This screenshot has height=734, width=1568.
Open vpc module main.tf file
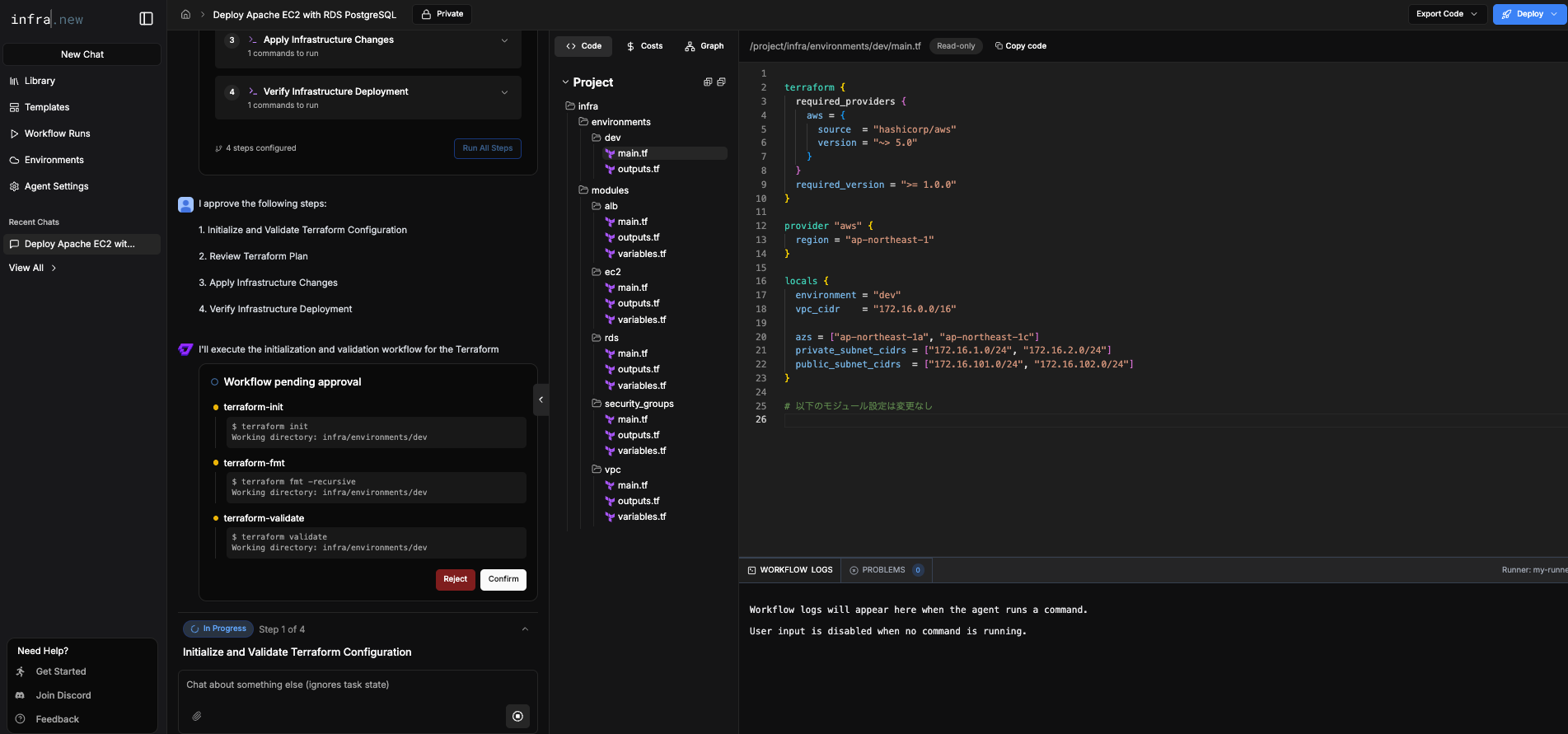click(x=632, y=485)
